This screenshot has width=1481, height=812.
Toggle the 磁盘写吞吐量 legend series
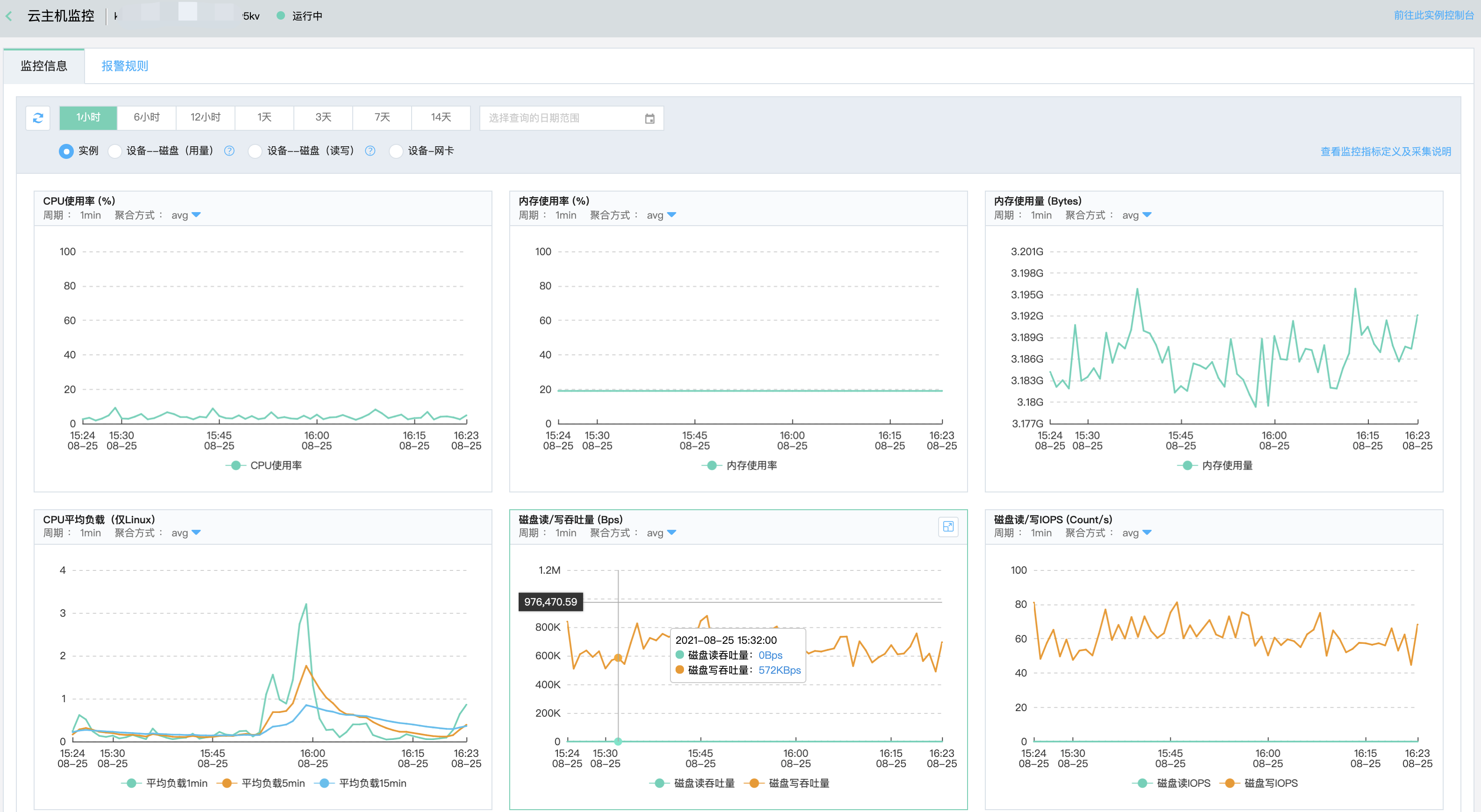[x=787, y=783]
